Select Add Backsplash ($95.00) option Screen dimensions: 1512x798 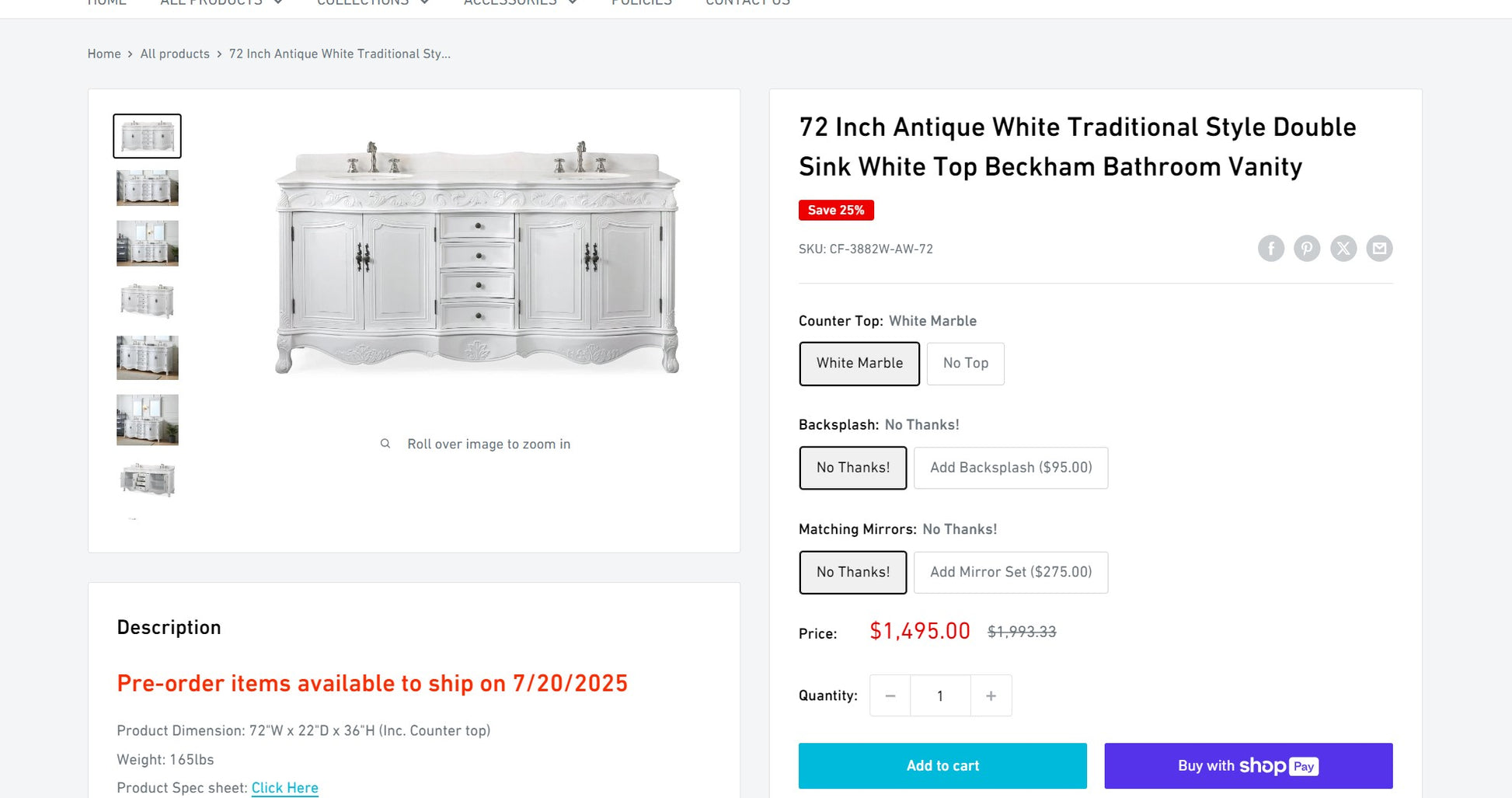tap(1010, 468)
